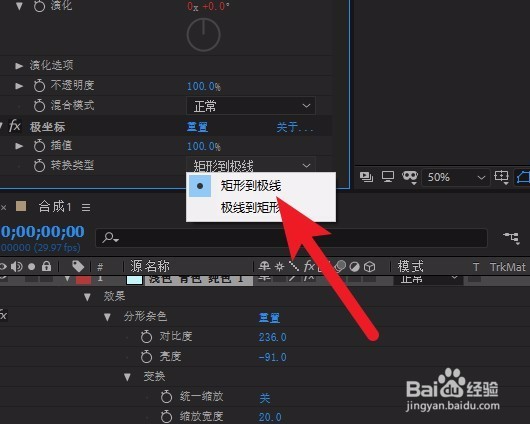Select 极线到矩形 from the dropdown menu
Screen dimensions: 530x424
pos(251,208)
